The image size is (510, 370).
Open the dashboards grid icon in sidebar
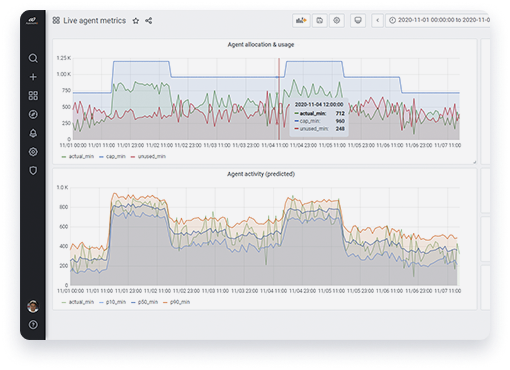tap(33, 96)
